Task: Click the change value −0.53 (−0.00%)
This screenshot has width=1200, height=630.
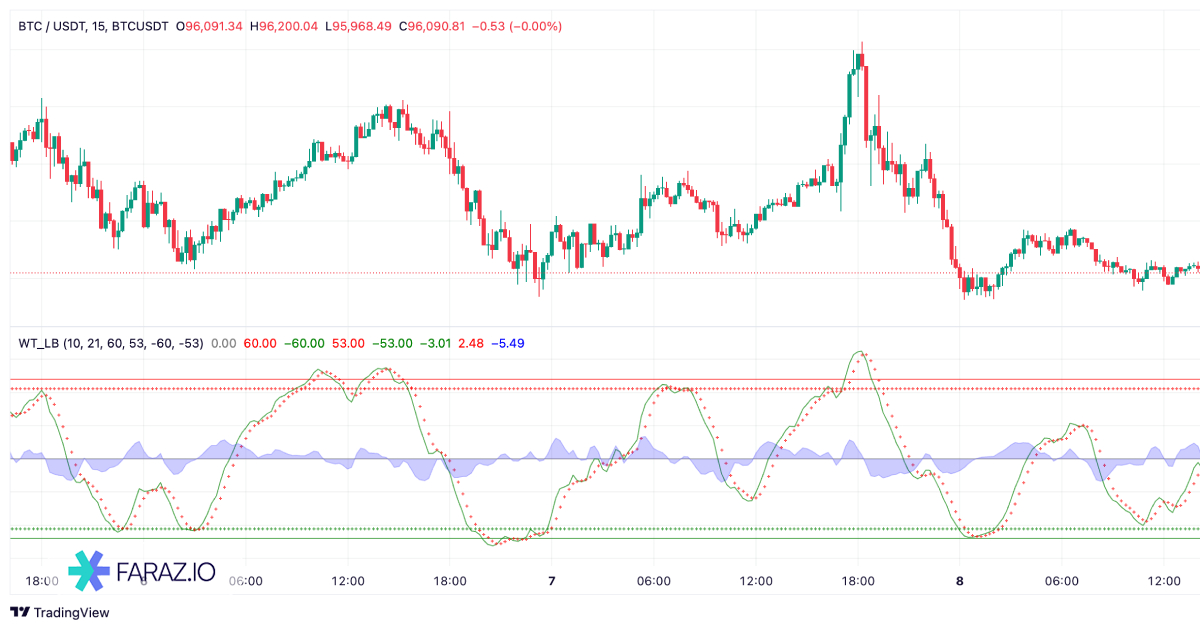Action: click(x=518, y=26)
